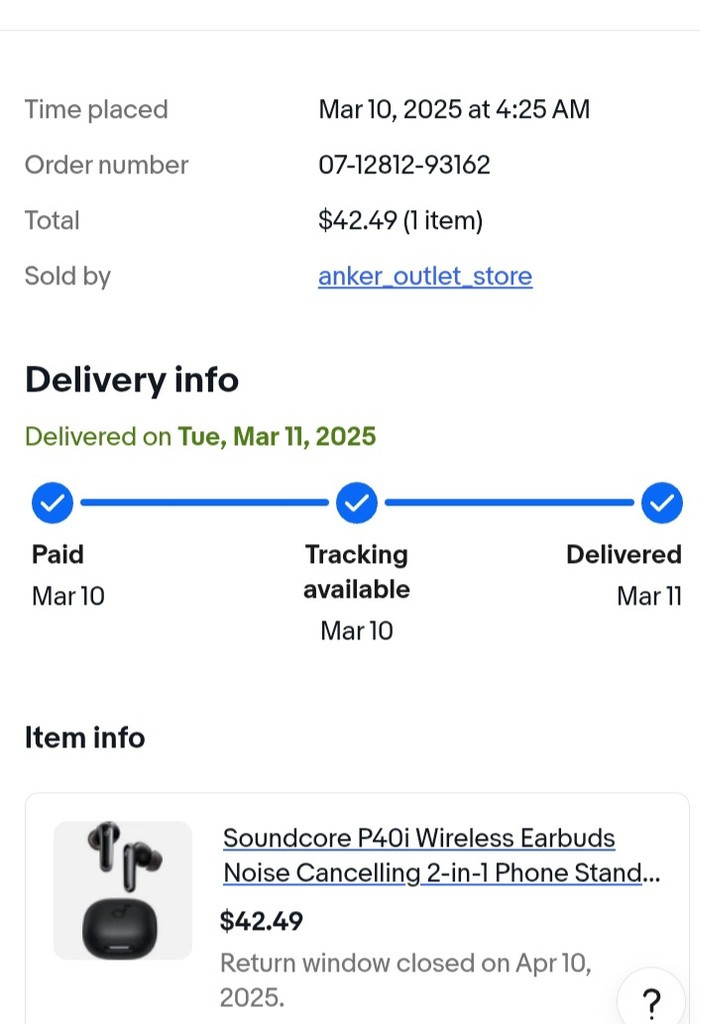Click the Paid step checkmark icon
Viewport: 714px width, 1024px height.
click(x=52, y=503)
